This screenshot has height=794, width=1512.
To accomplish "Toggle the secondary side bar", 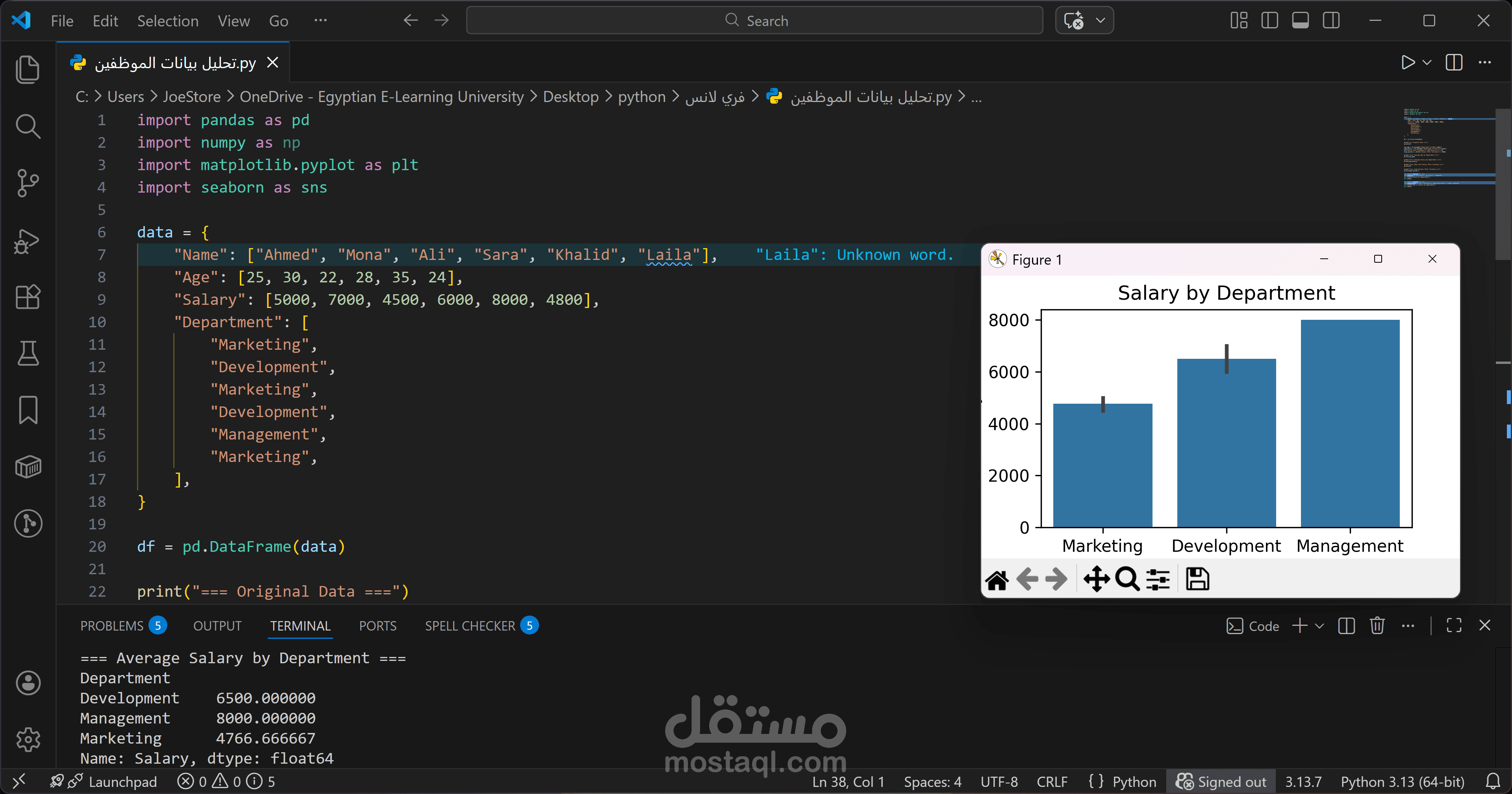I will click(1331, 20).
